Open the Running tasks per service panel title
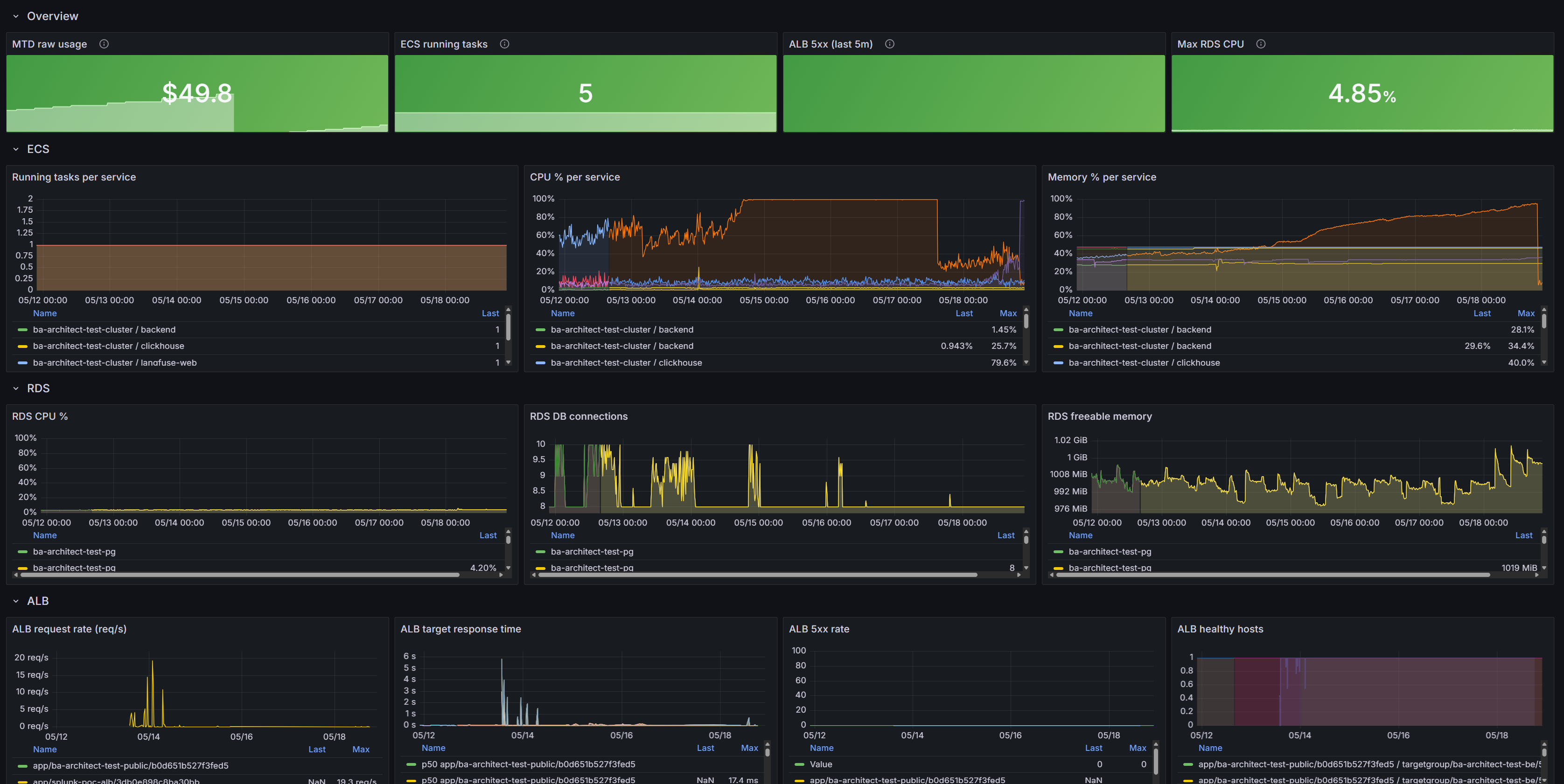 [x=74, y=177]
